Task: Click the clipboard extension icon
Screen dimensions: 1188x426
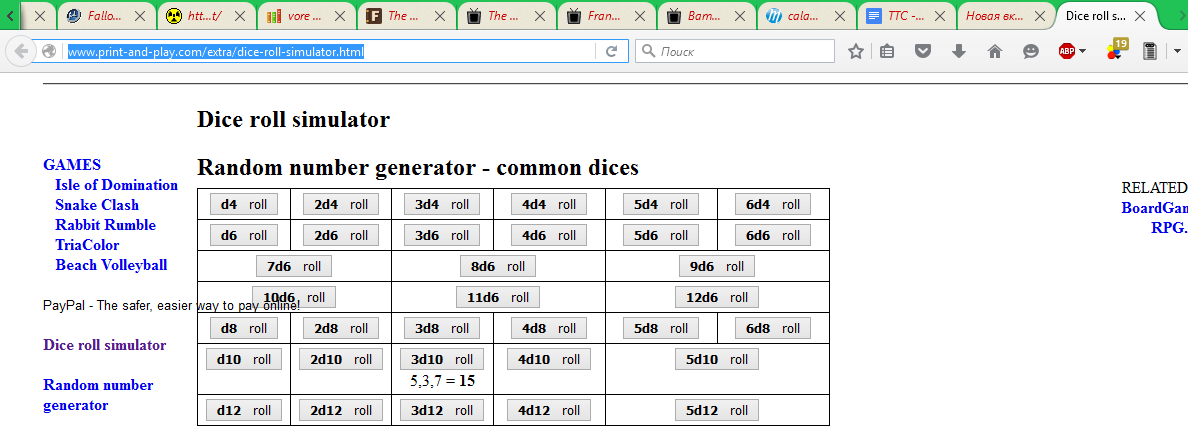Action: tap(1150, 52)
